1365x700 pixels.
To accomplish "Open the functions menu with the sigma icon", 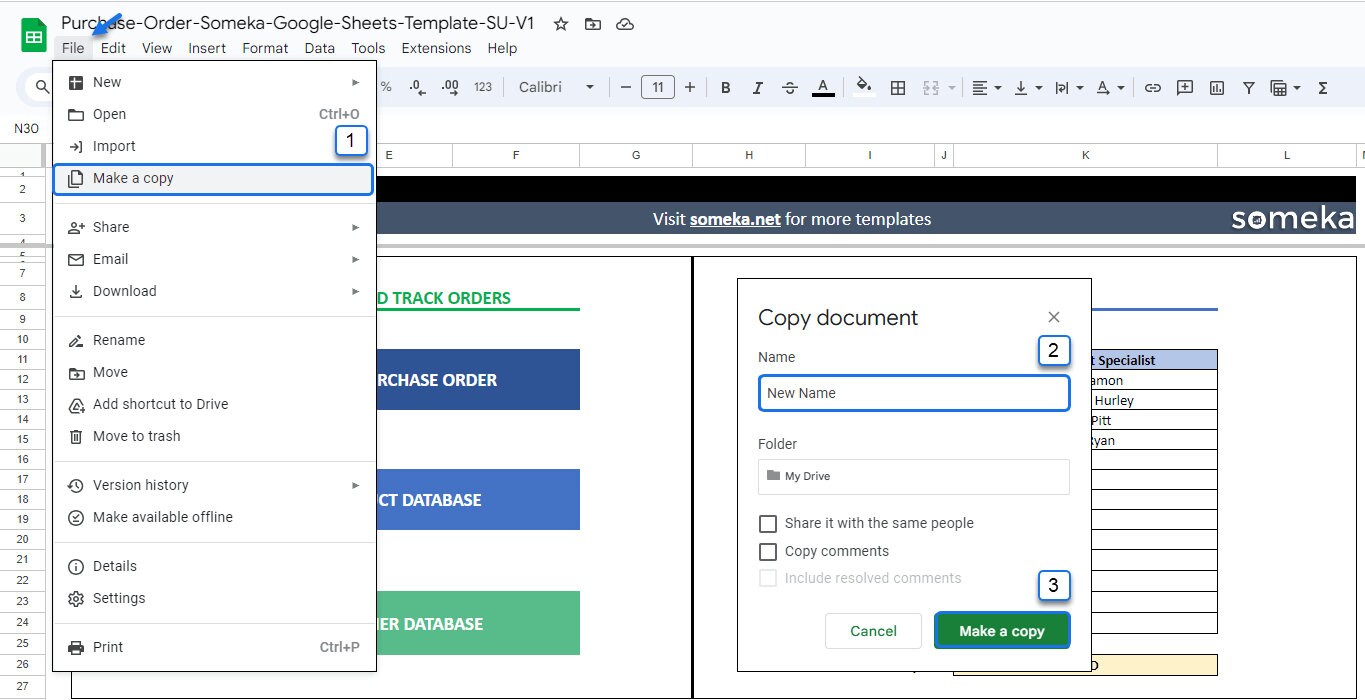I will (x=1322, y=87).
